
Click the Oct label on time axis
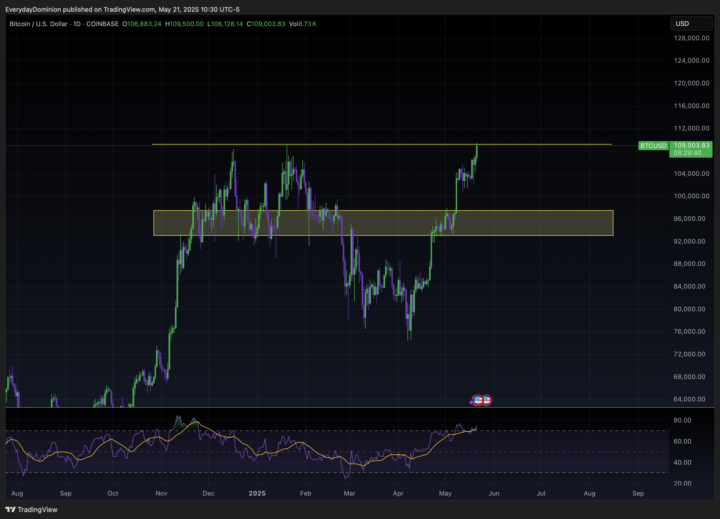[112, 493]
